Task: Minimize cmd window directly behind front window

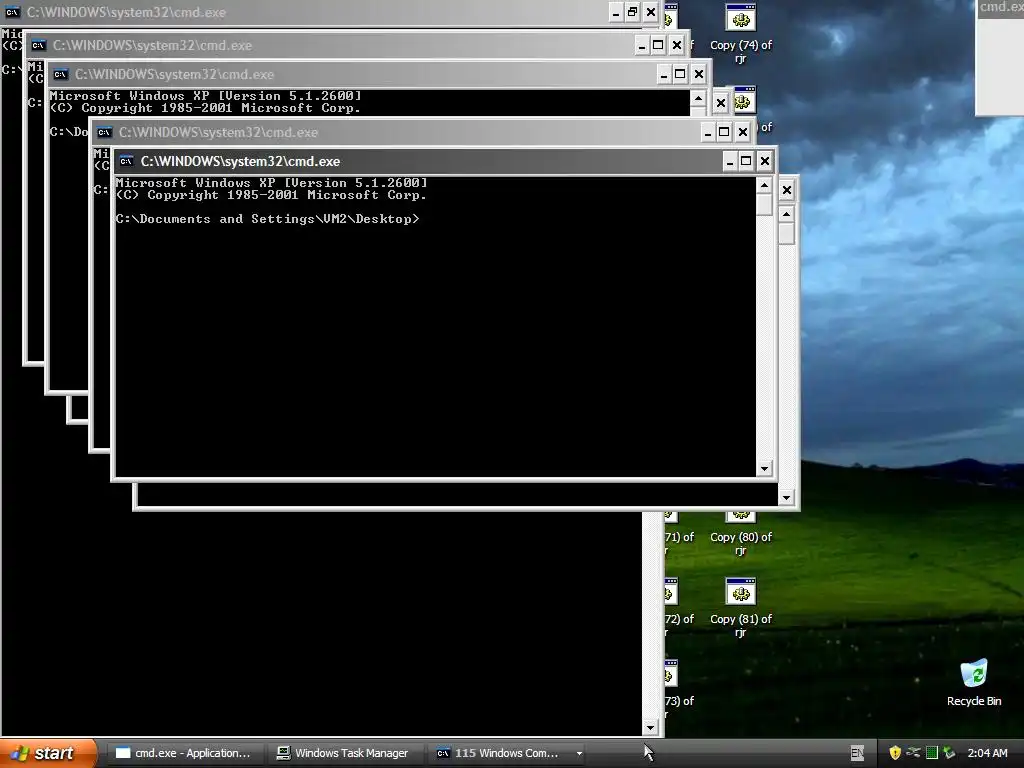Action: pyautogui.click(x=708, y=133)
